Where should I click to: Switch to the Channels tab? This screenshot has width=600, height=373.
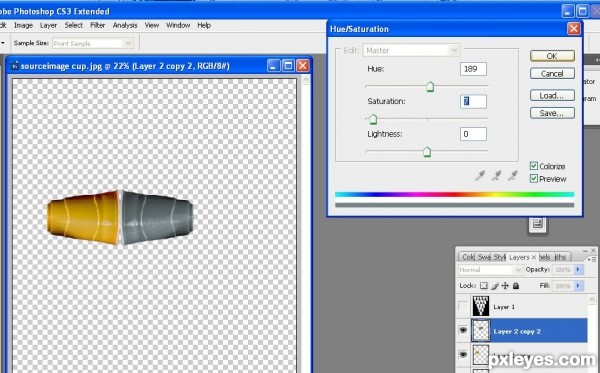(545, 257)
